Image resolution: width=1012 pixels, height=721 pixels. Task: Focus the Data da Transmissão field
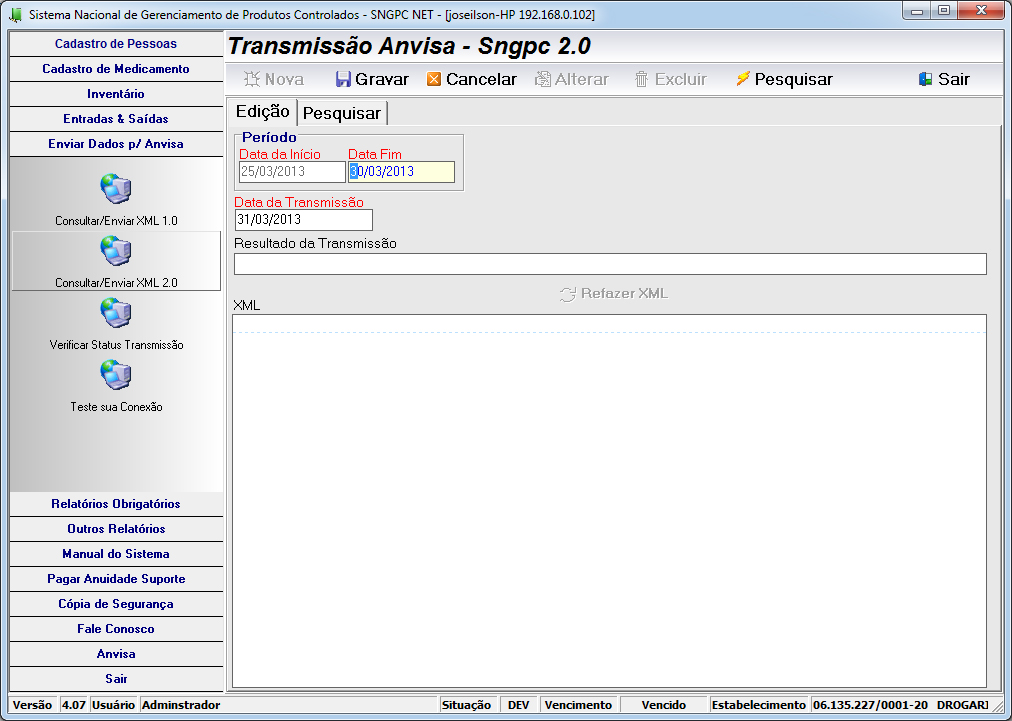click(304, 219)
